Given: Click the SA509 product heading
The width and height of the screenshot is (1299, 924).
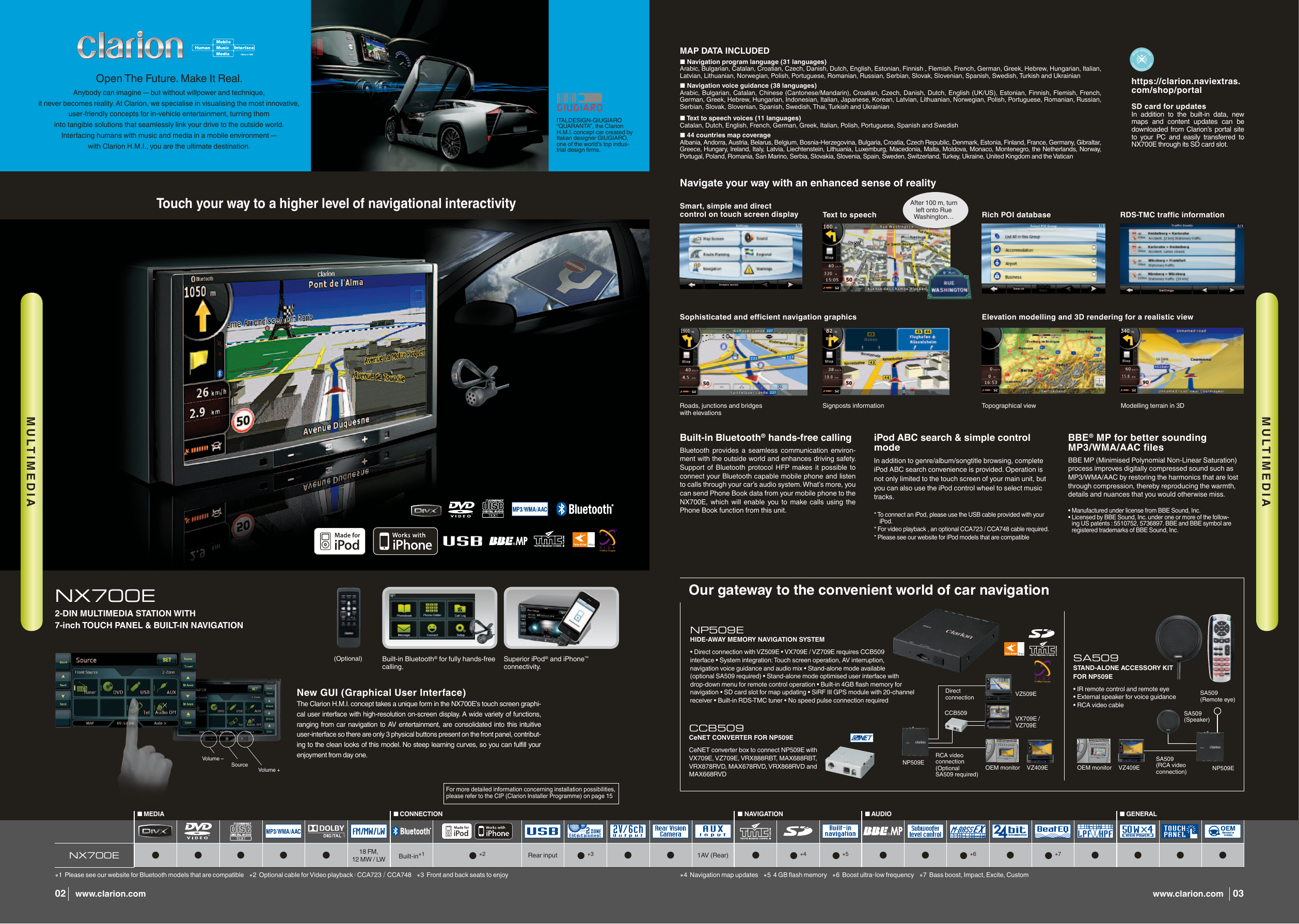Looking at the screenshot, I should (1095, 658).
